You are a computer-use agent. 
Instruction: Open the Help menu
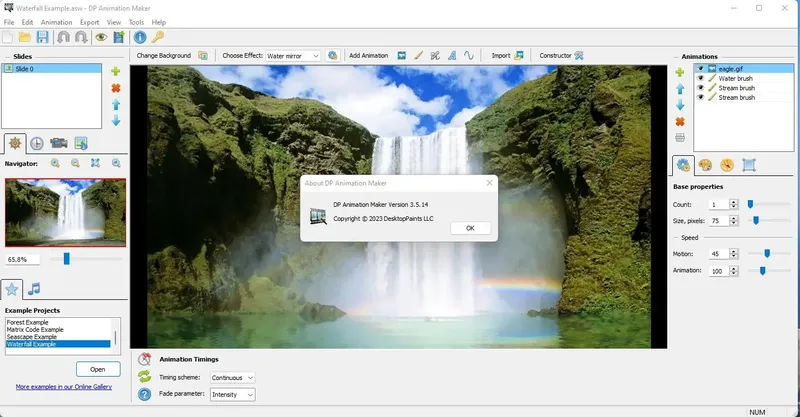[159, 22]
